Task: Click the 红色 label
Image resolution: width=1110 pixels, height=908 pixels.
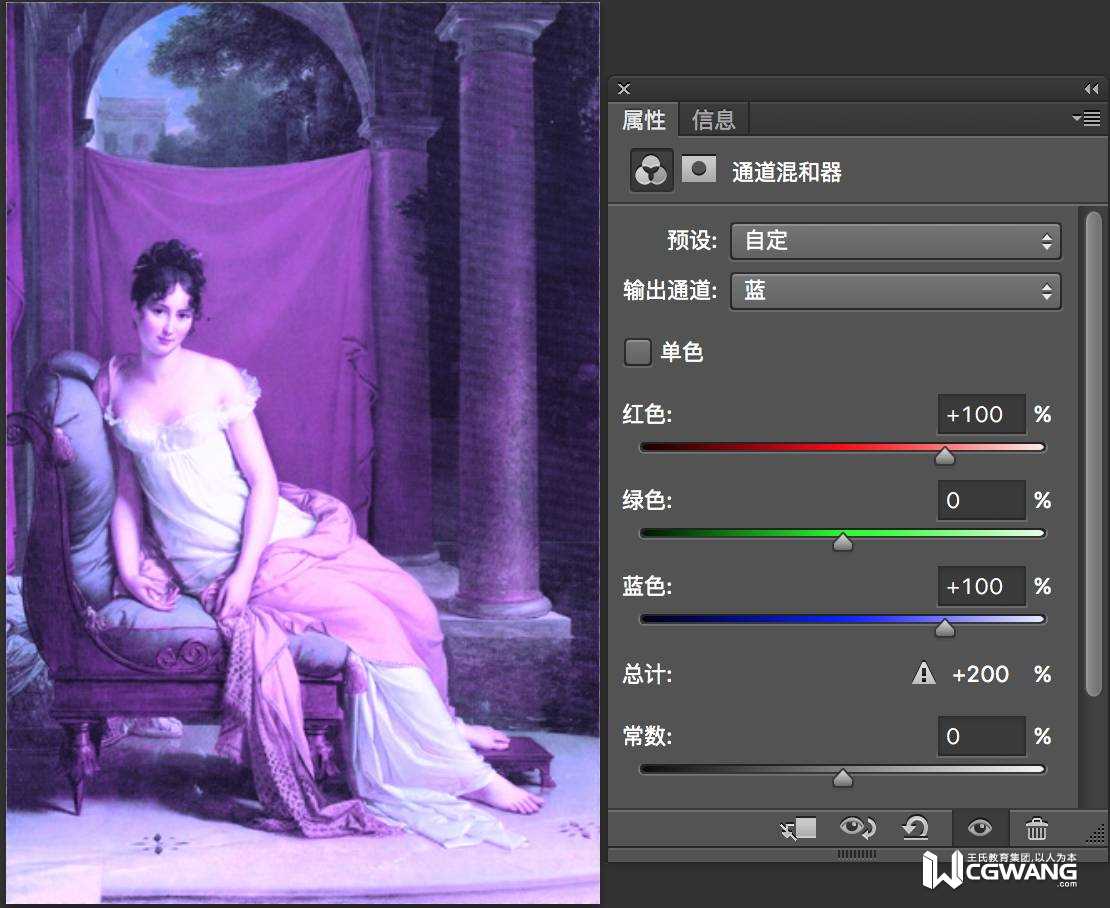Action: click(x=646, y=414)
